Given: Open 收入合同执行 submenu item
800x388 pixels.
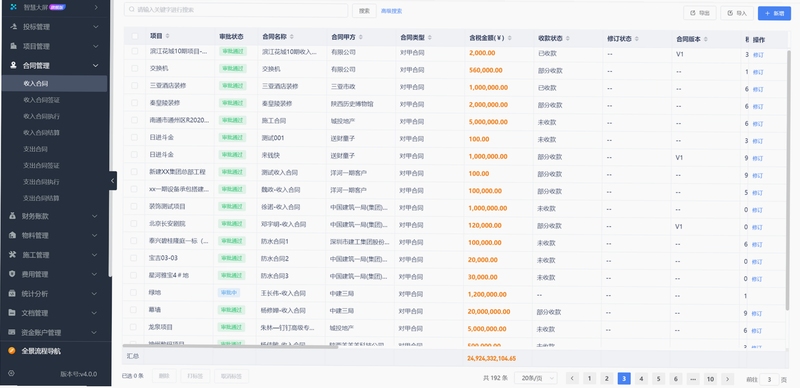Looking at the screenshot, I should (x=42, y=116).
